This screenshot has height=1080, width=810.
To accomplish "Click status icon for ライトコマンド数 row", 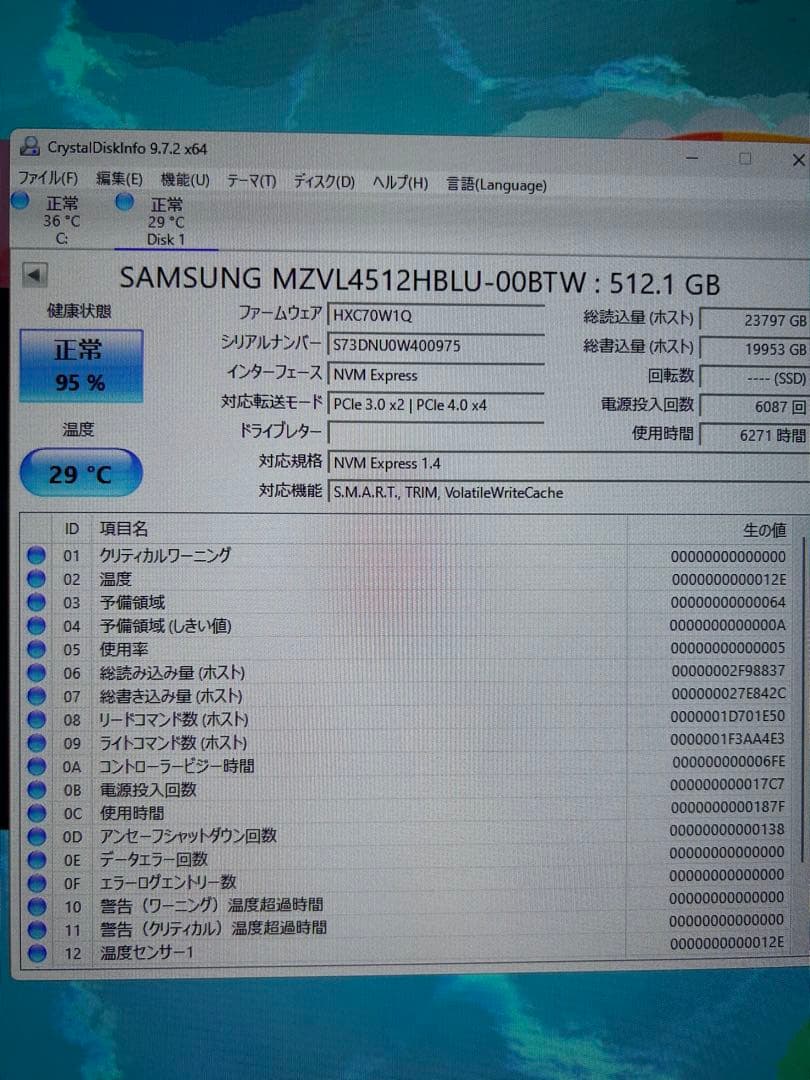I will [x=37, y=742].
